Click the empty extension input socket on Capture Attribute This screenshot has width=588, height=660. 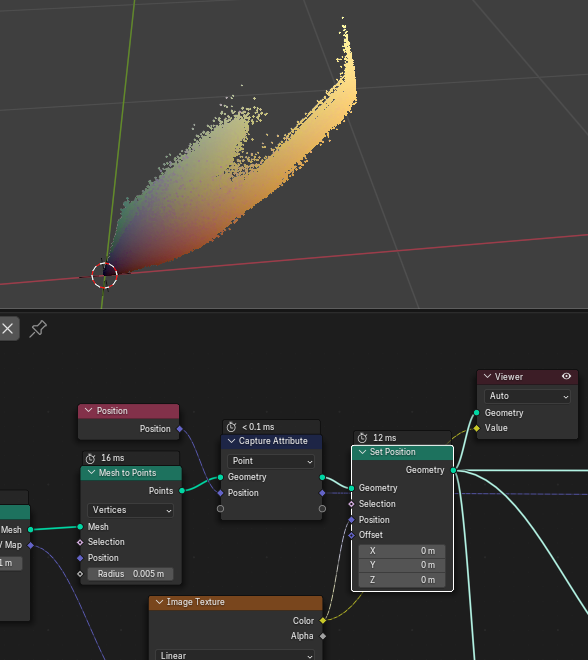pyautogui.click(x=221, y=509)
